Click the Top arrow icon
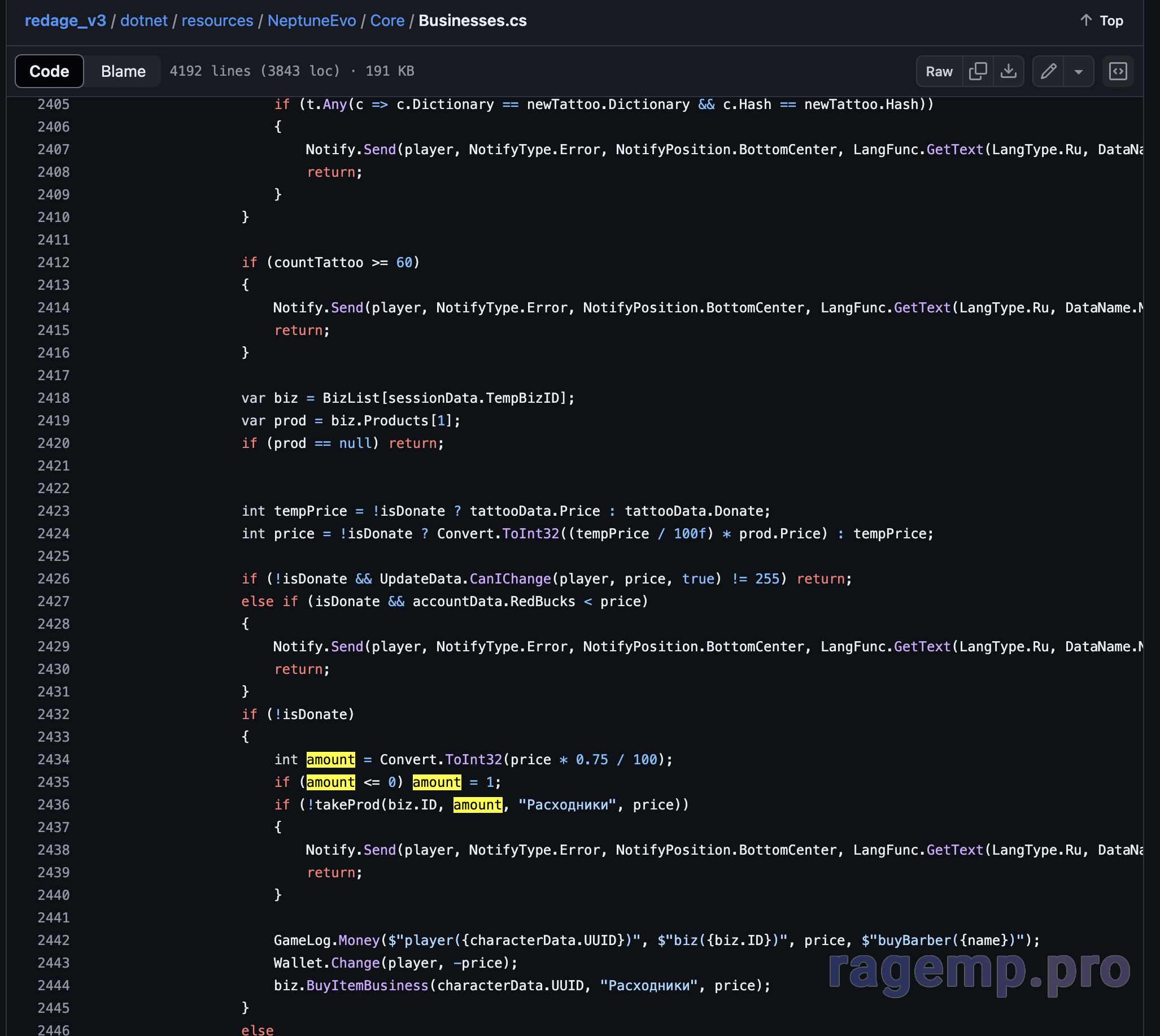This screenshot has width=1160, height=1036. coord(1085,20)
